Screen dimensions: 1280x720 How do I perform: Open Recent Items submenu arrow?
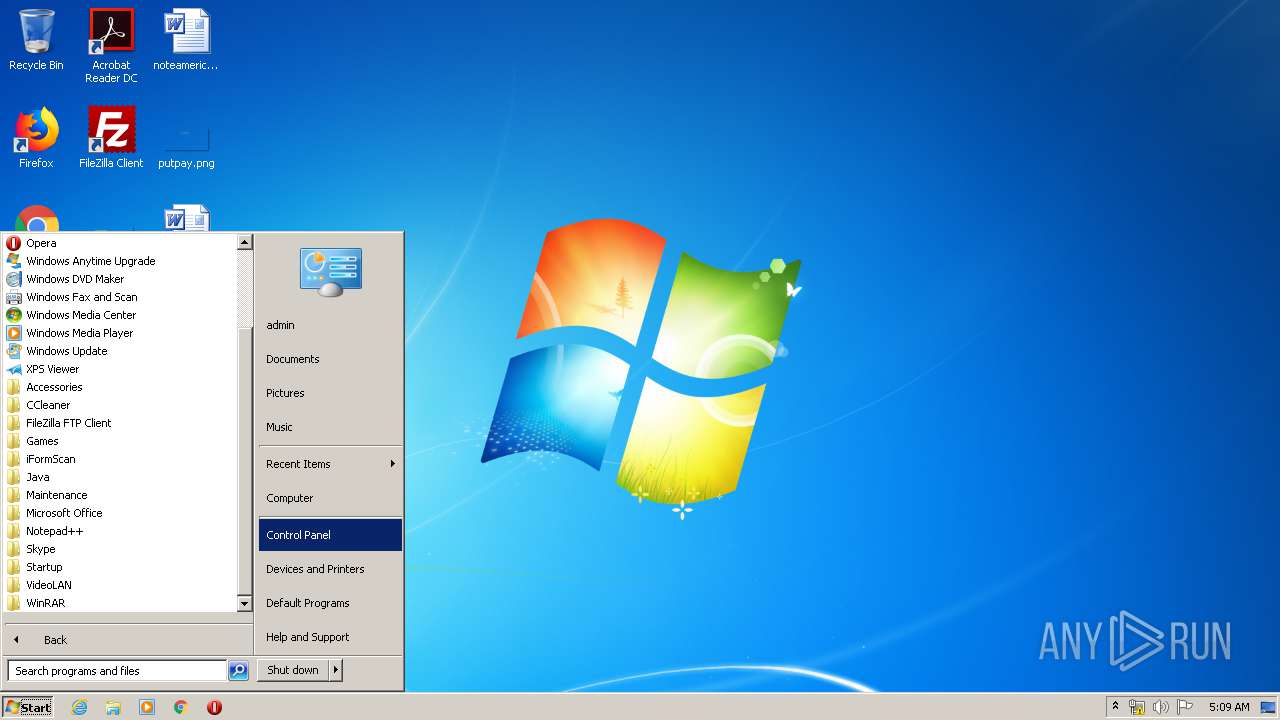point(392,464)
